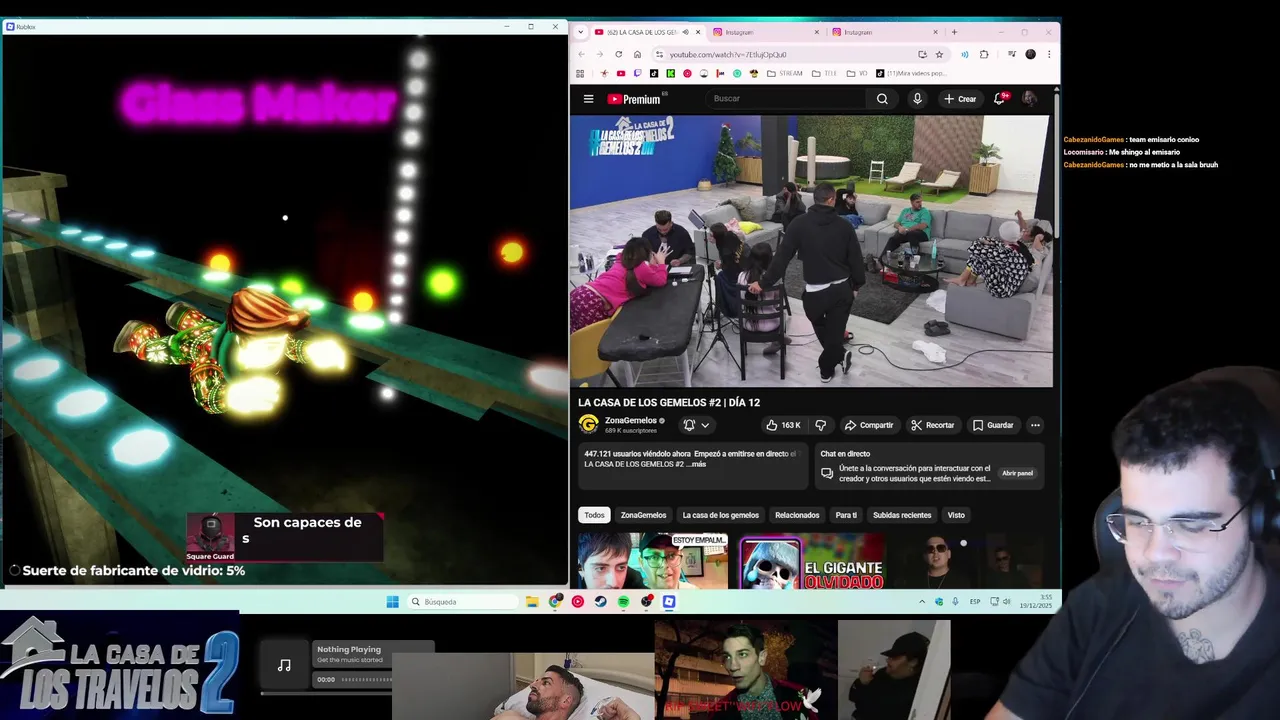The height and width of the screenshot is (720, 1280).
Task: Open Chrome tab search dropdown arrow
Action: (581, 32)
